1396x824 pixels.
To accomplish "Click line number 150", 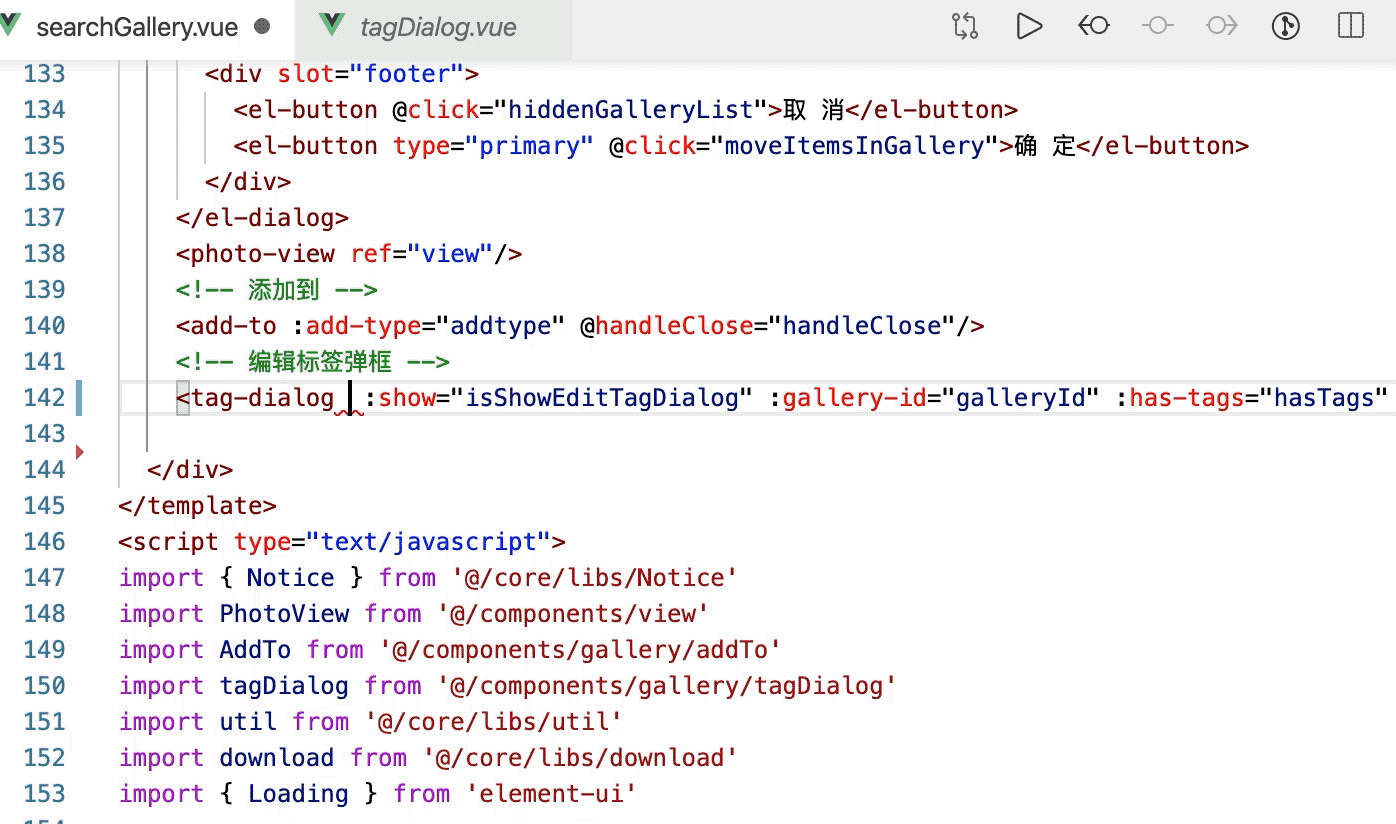I will click(44, 685).
